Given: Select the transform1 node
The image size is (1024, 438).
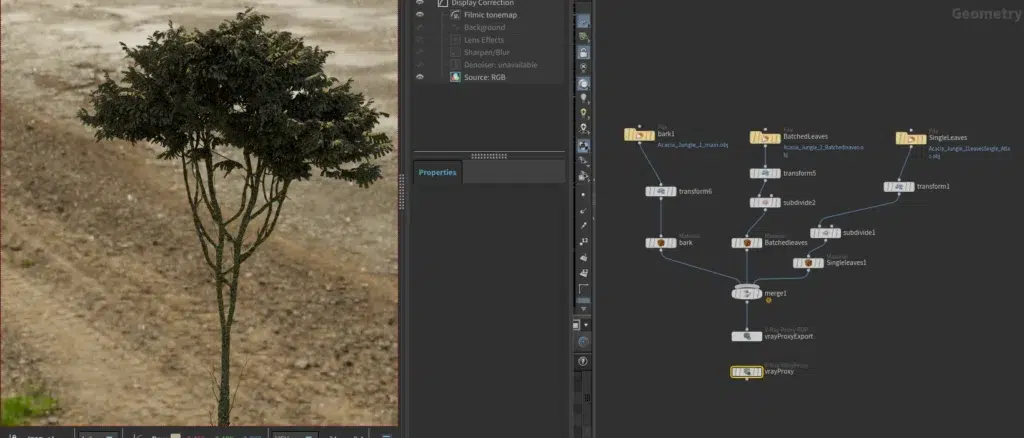Looking at the screenshot, I should (x=899, y=187).
